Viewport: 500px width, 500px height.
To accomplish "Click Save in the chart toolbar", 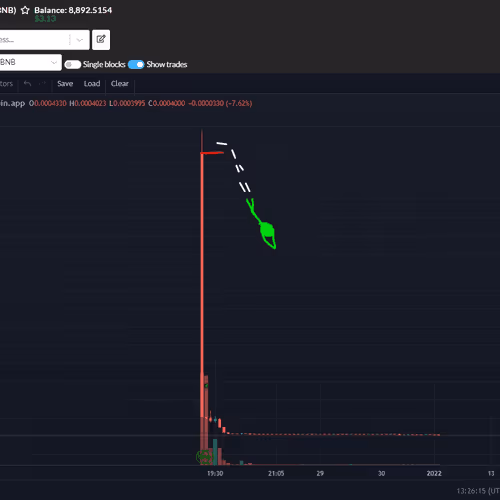I will point(65,83).
